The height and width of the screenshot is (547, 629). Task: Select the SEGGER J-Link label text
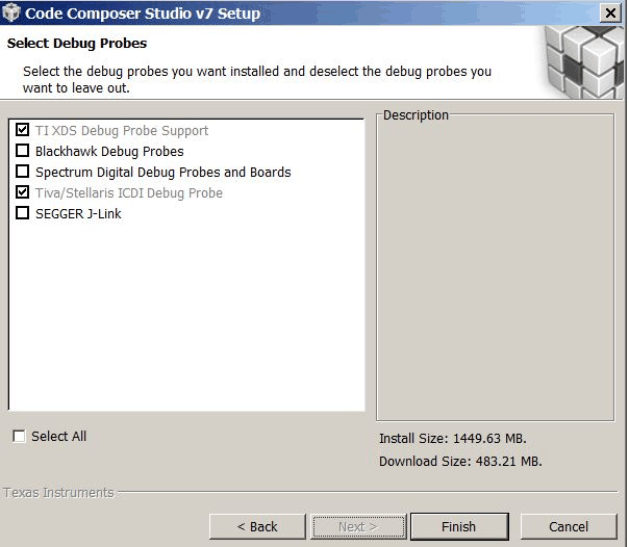pyautogui.click(x=78, y=214)
